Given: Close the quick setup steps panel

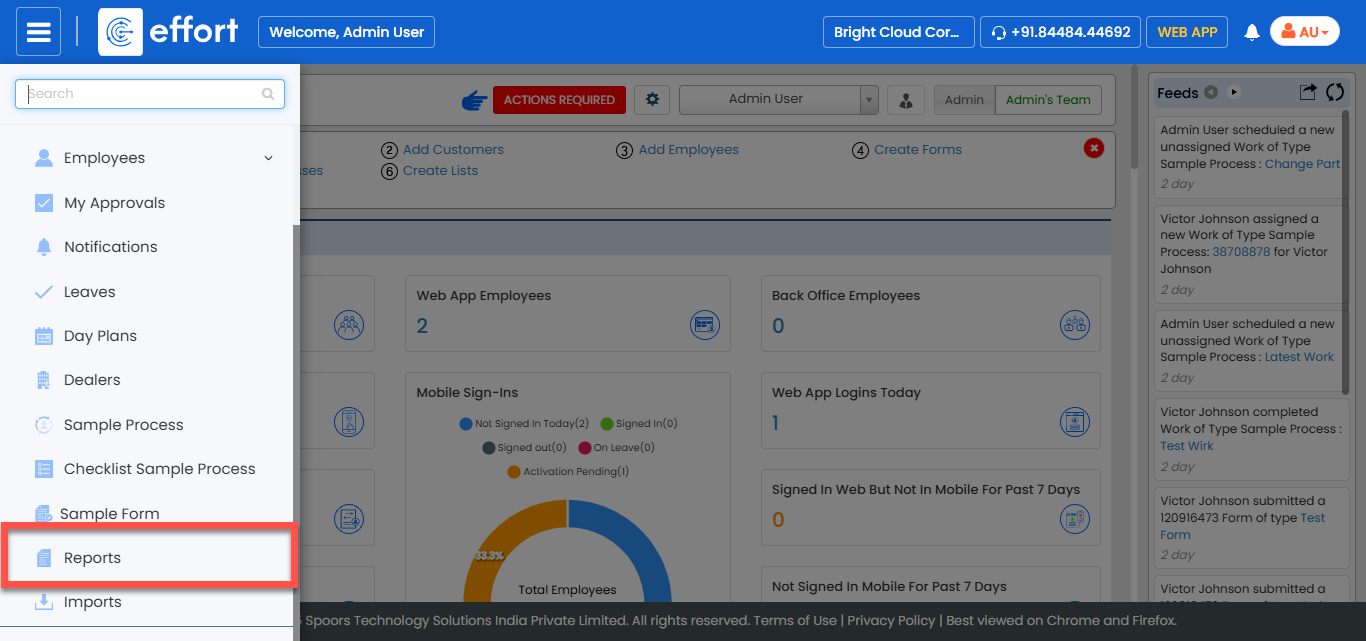Looking at the screenshot, I should [x=1094, y=148].
